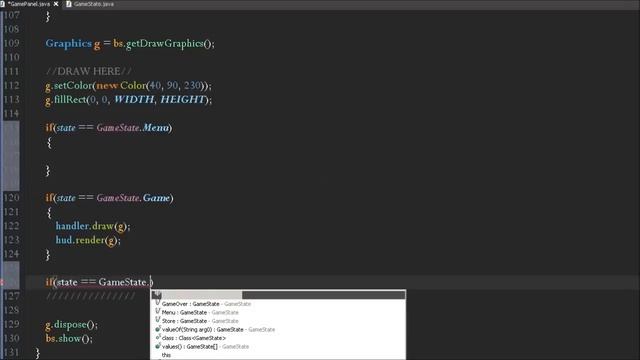Viewport: 640px width, 360px height.
Task: Click the HEIGHT constant in fillRect call
Action: [182, 99]
